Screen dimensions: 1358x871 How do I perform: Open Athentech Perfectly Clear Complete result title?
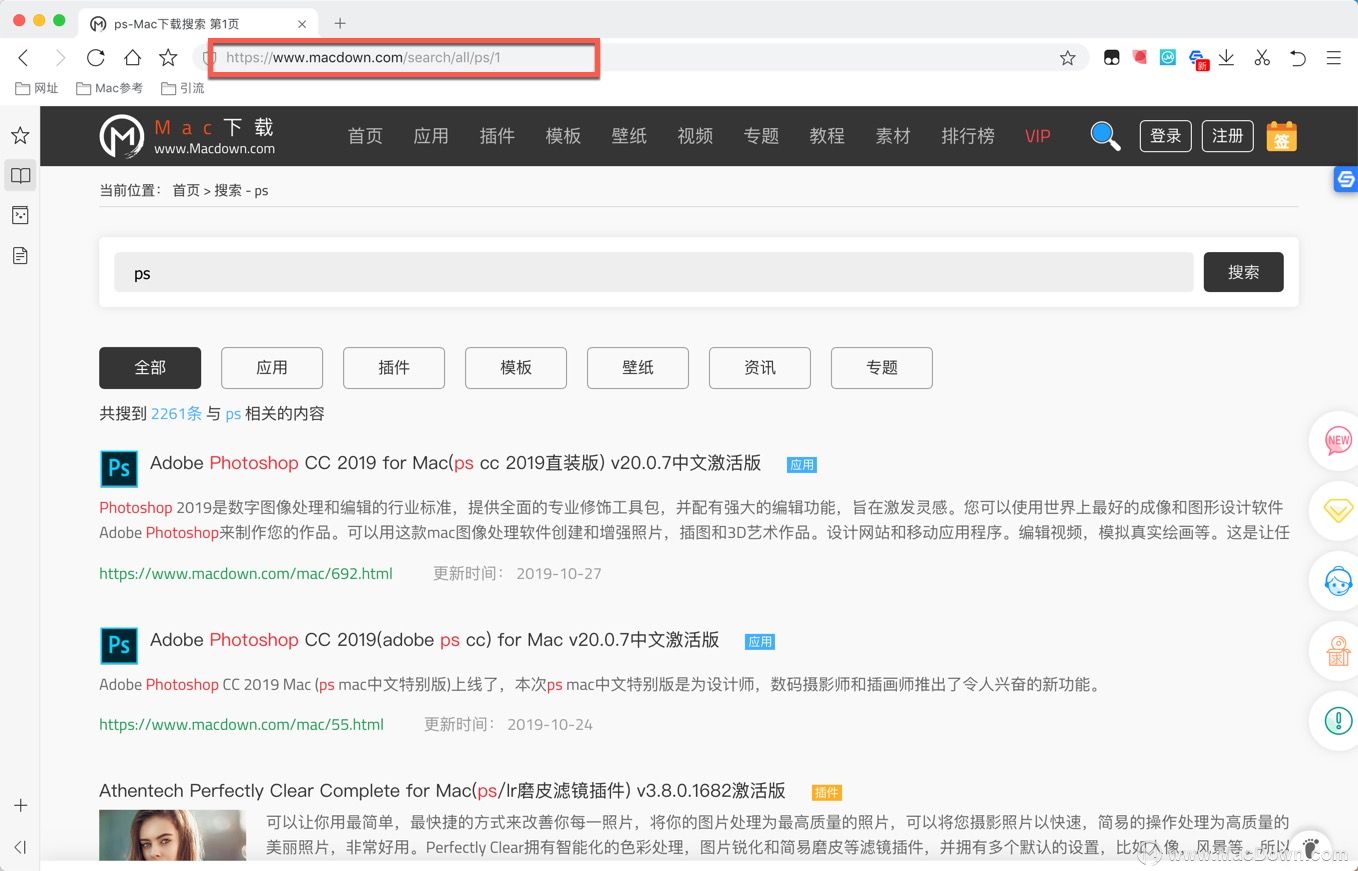[x=442, y=791]
